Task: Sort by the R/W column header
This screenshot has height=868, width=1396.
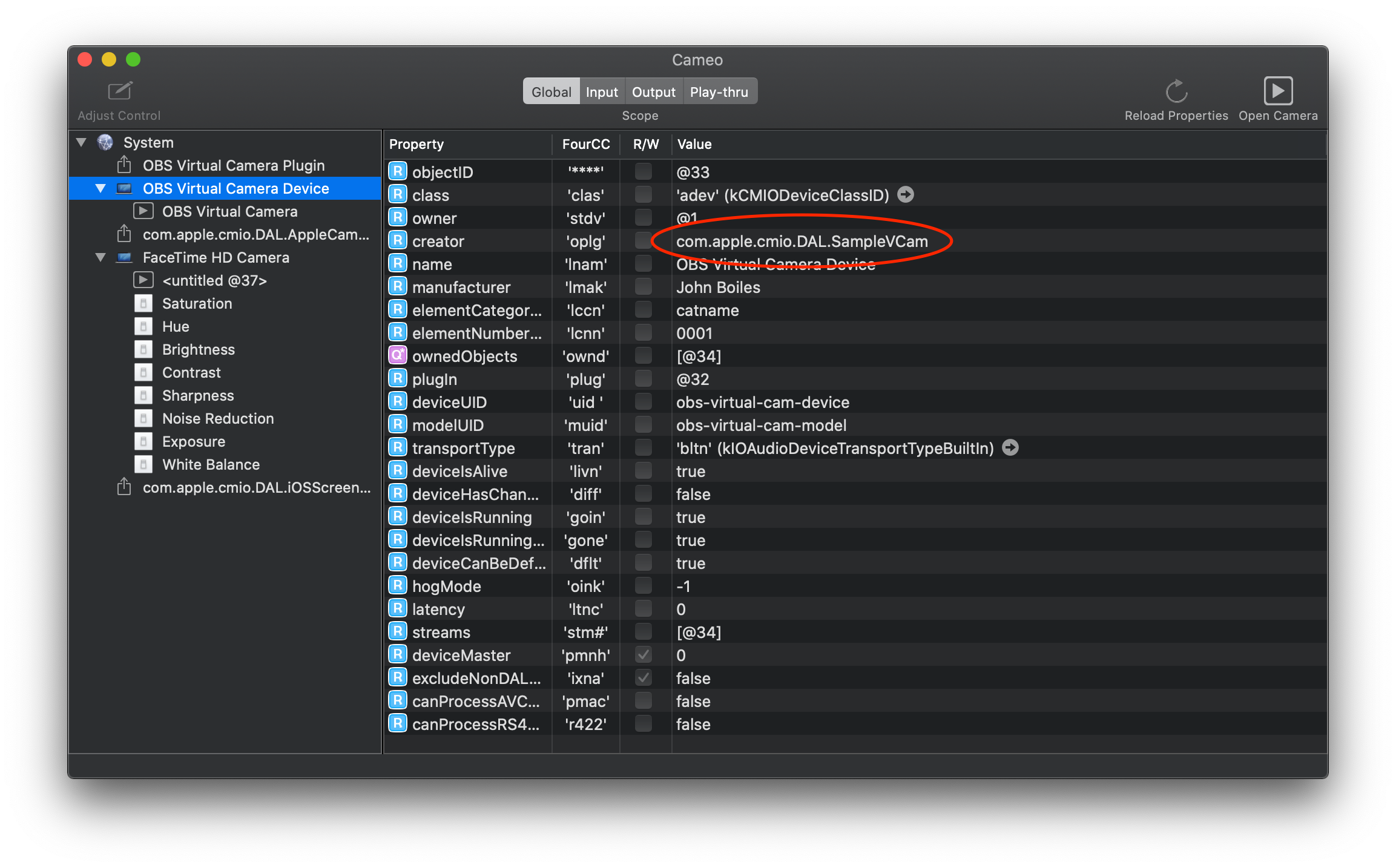Action: pyautogui.click(x=646, y=144)
